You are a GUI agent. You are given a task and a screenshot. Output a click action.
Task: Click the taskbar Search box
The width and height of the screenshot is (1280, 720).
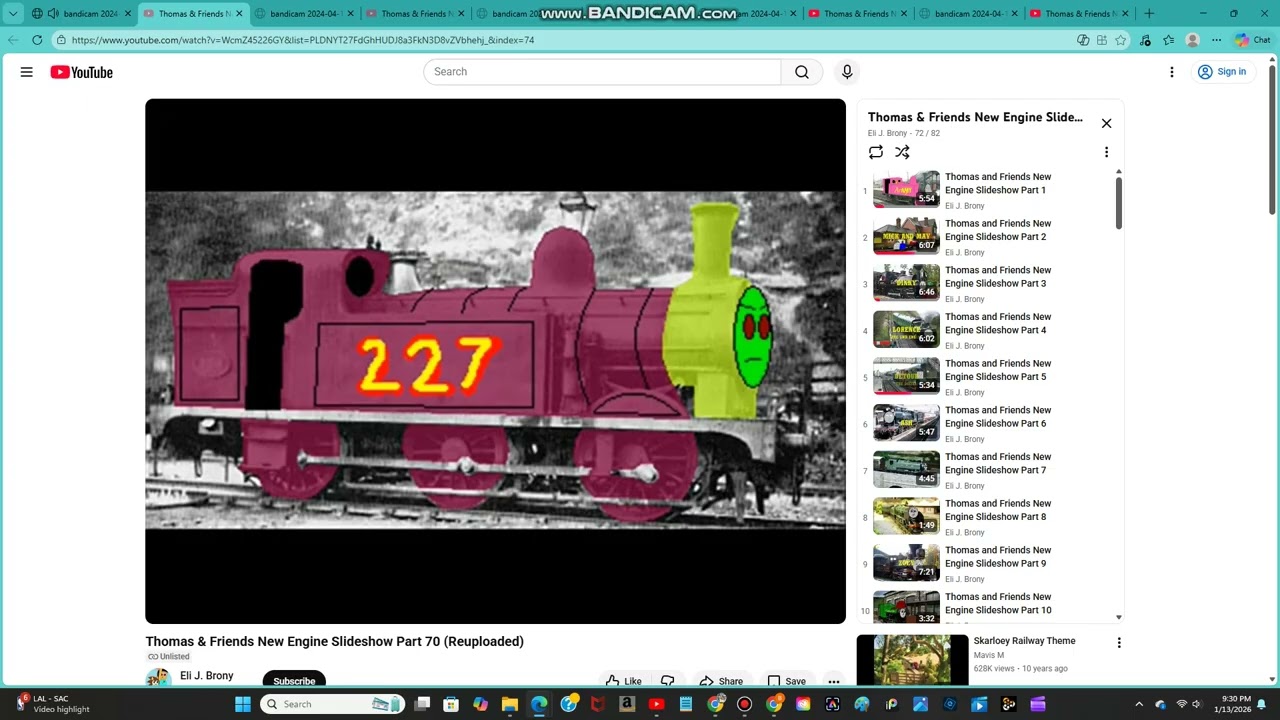(x=331, y=704)
